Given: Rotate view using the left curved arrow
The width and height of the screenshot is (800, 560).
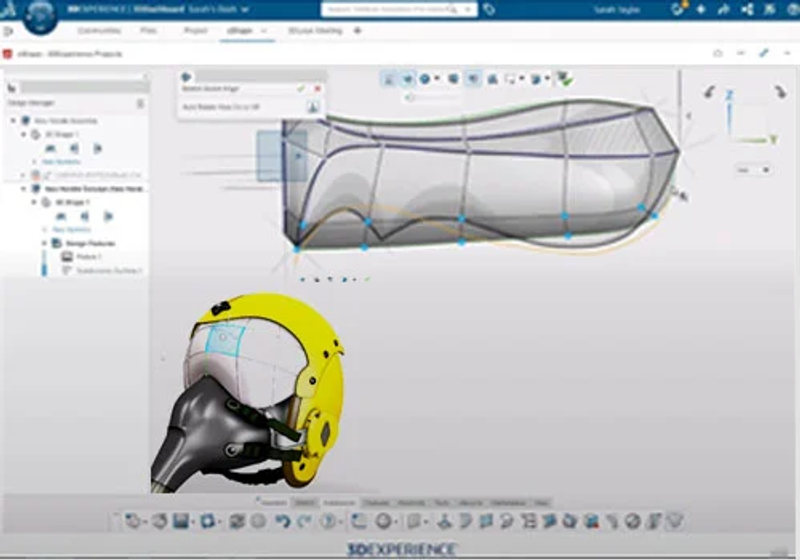Looking at the screenshot, I should 709,92.
